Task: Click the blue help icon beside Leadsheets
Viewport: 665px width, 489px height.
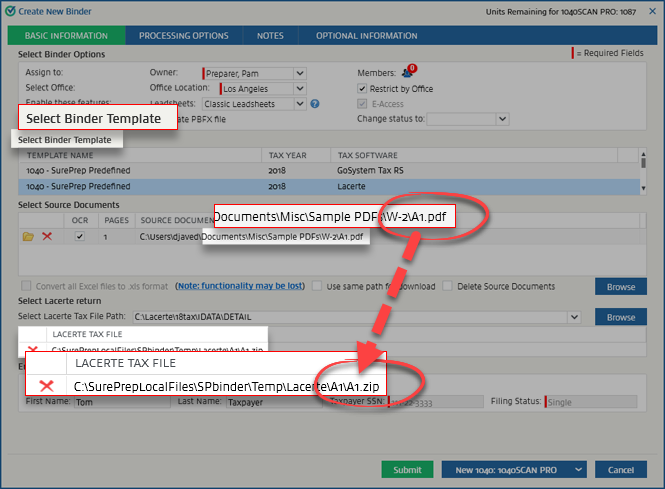Action: [x=314, y=103]
